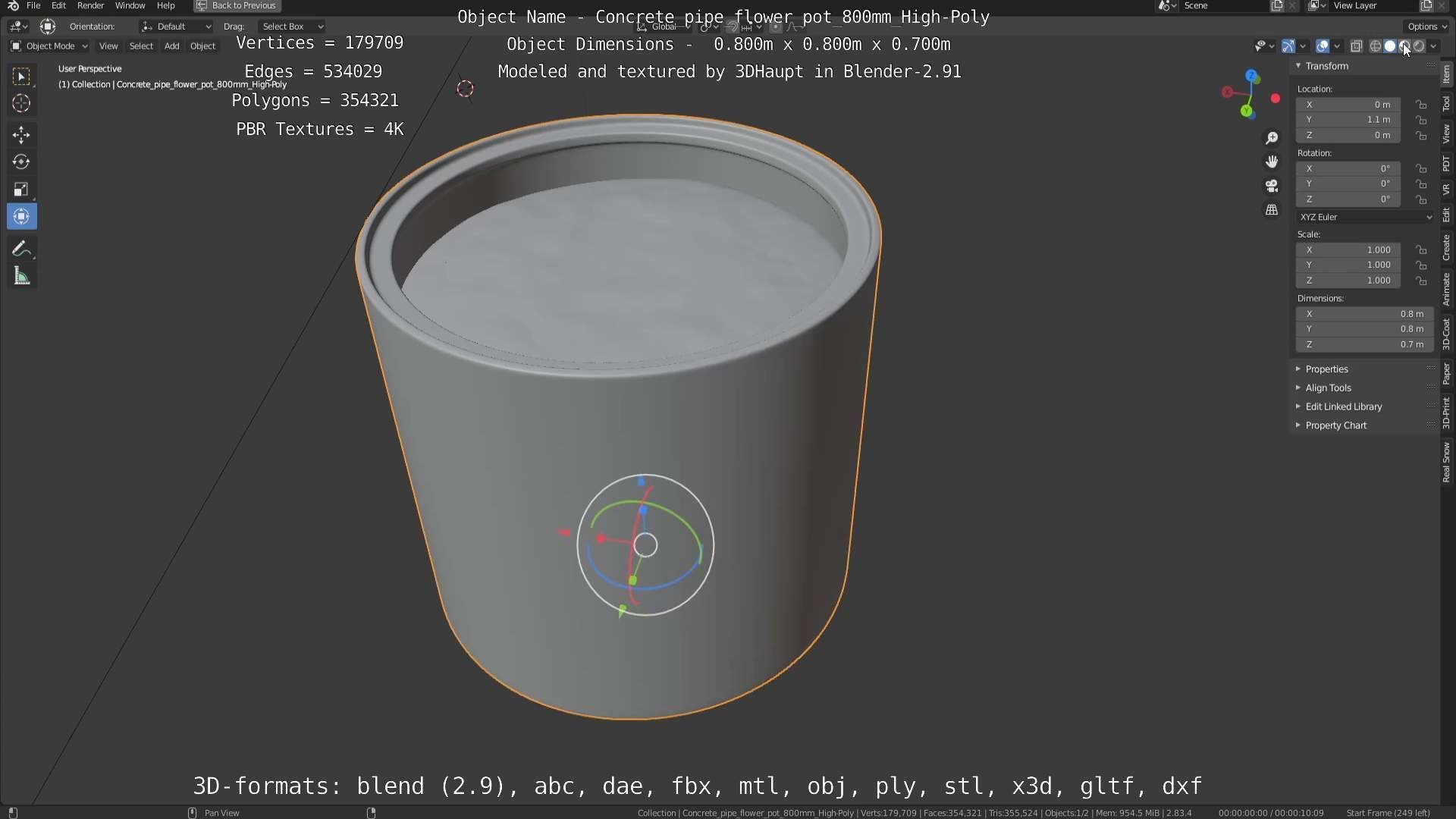Activate the Cursor tool
1456x819 pixels.
click(21, 103)
